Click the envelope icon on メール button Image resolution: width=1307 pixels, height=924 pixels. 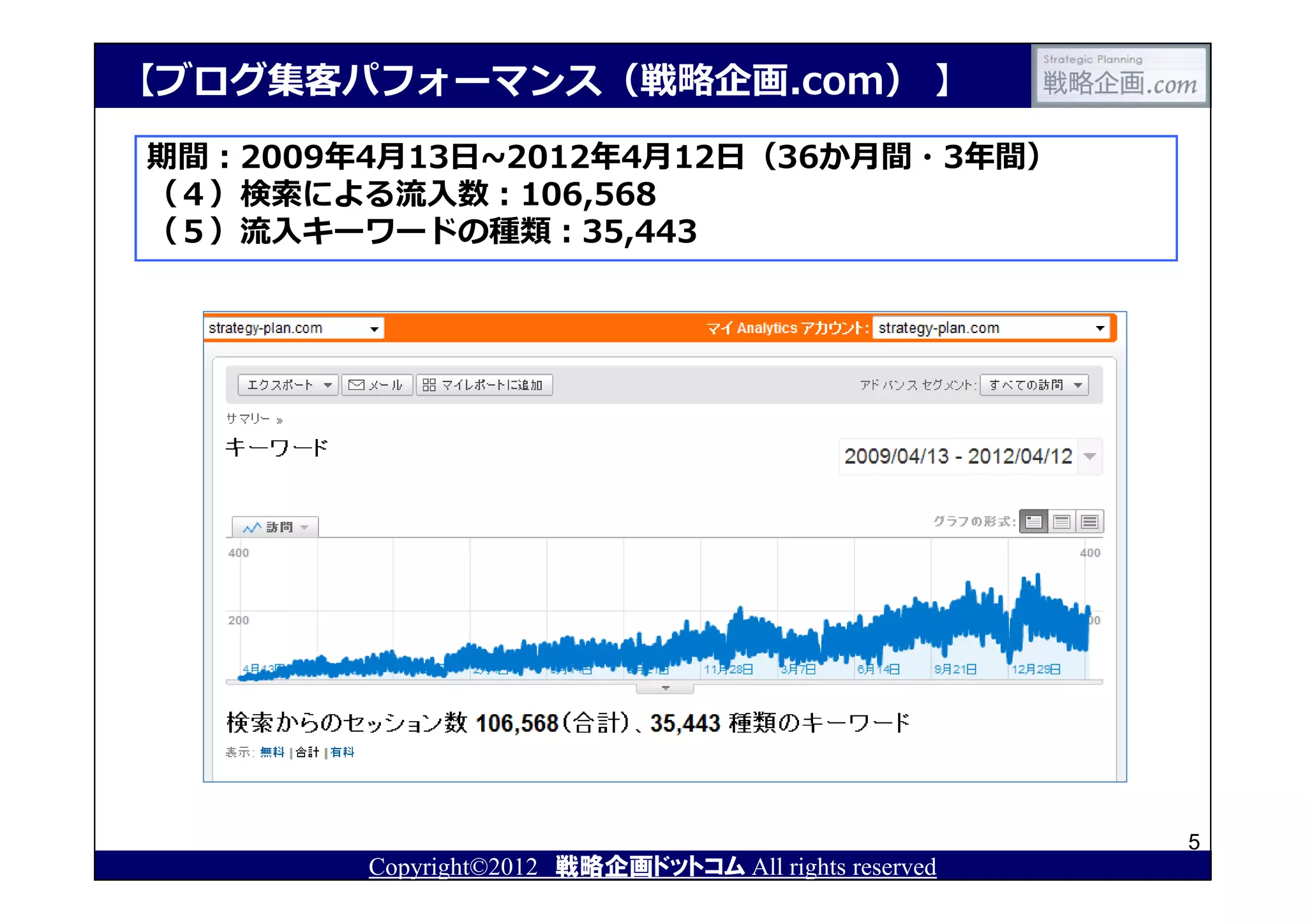coord(357,385)
